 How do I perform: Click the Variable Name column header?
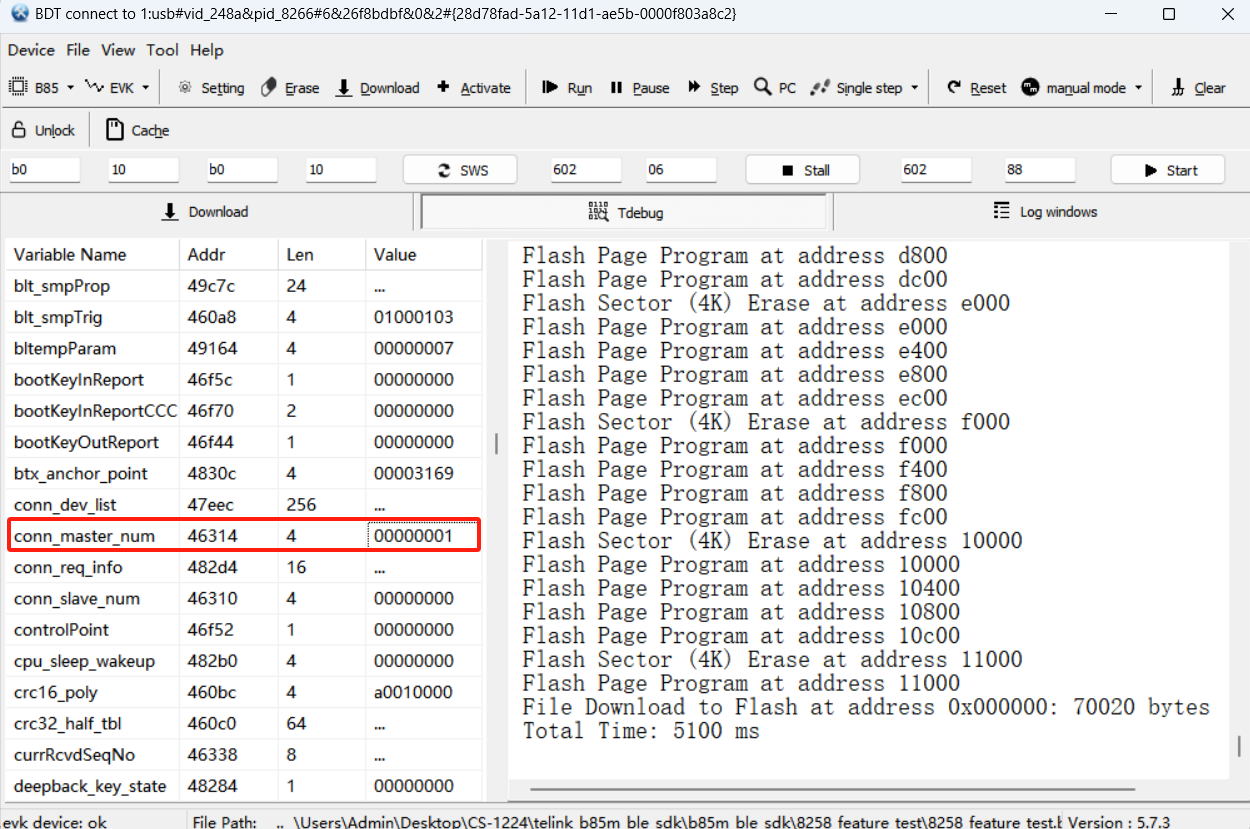pyautogui.click(x=93, y=254)
